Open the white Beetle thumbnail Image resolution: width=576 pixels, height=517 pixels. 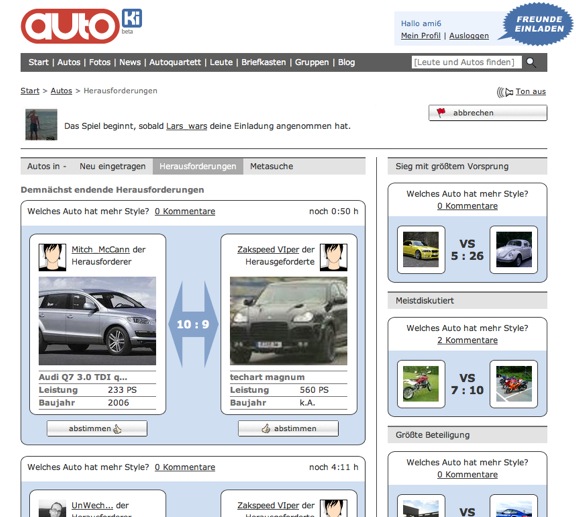click(x=514, y=249)
